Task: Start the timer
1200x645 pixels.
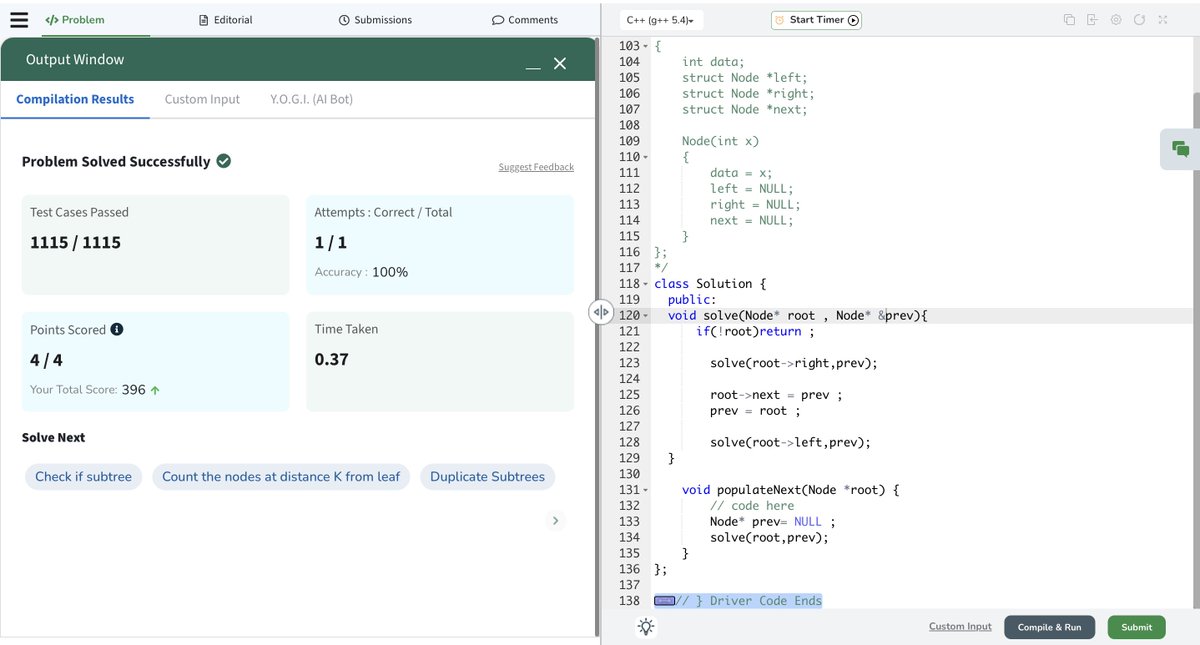Action: (x=816, y=20)
